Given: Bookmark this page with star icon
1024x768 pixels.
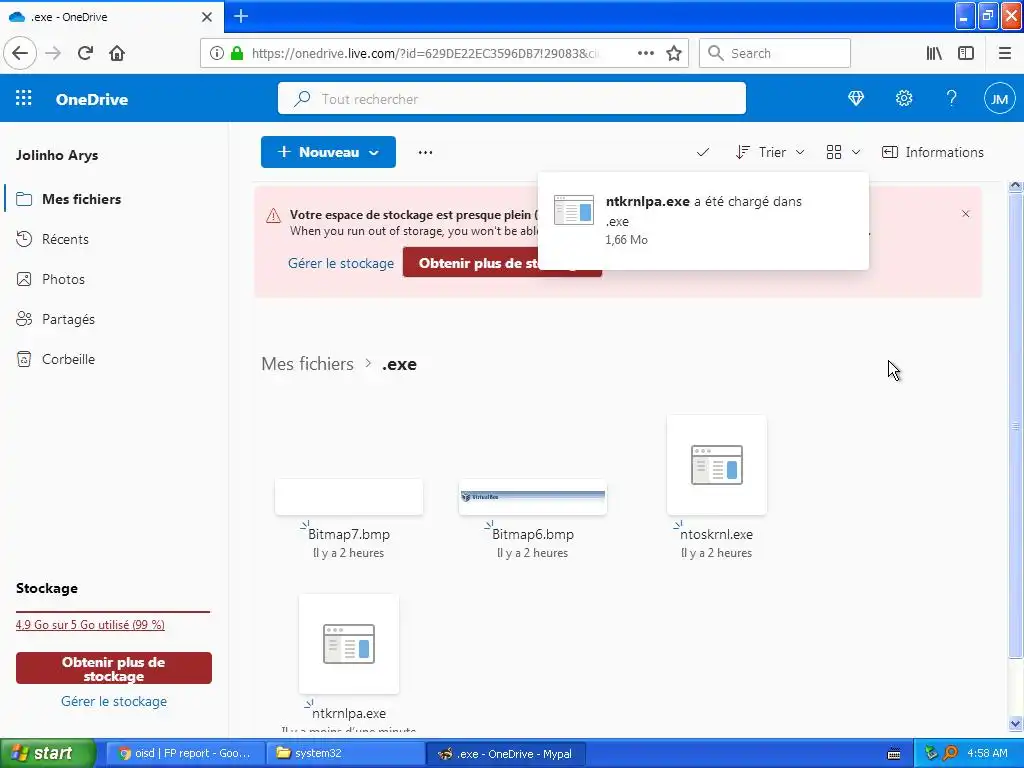Looking at the screenshot, I should 674,54.
